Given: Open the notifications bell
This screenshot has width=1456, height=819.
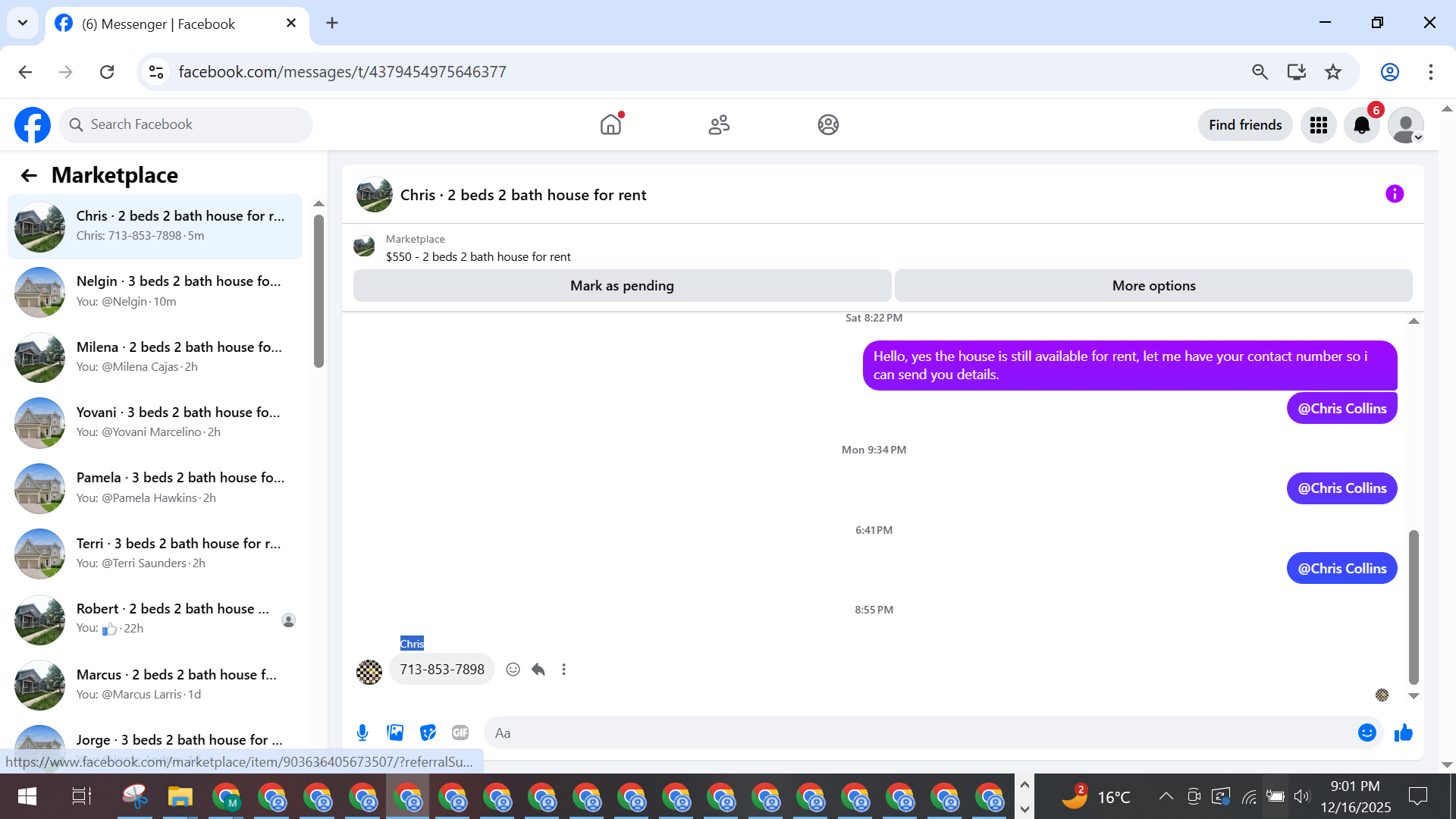Looking at the screenshot, I should (1362, 125).
